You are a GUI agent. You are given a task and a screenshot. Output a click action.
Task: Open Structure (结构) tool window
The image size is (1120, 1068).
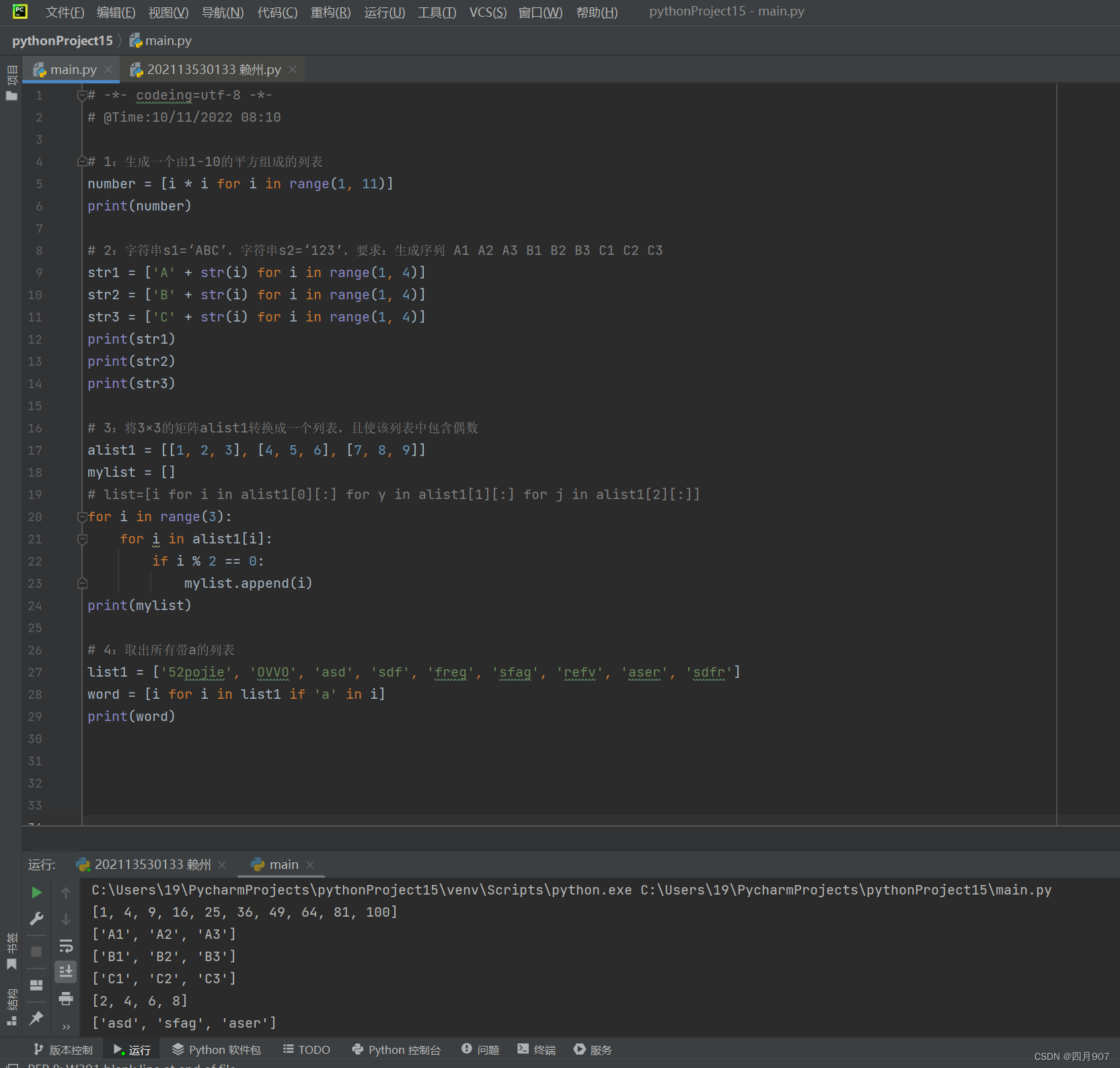(x=11, y=1006)
